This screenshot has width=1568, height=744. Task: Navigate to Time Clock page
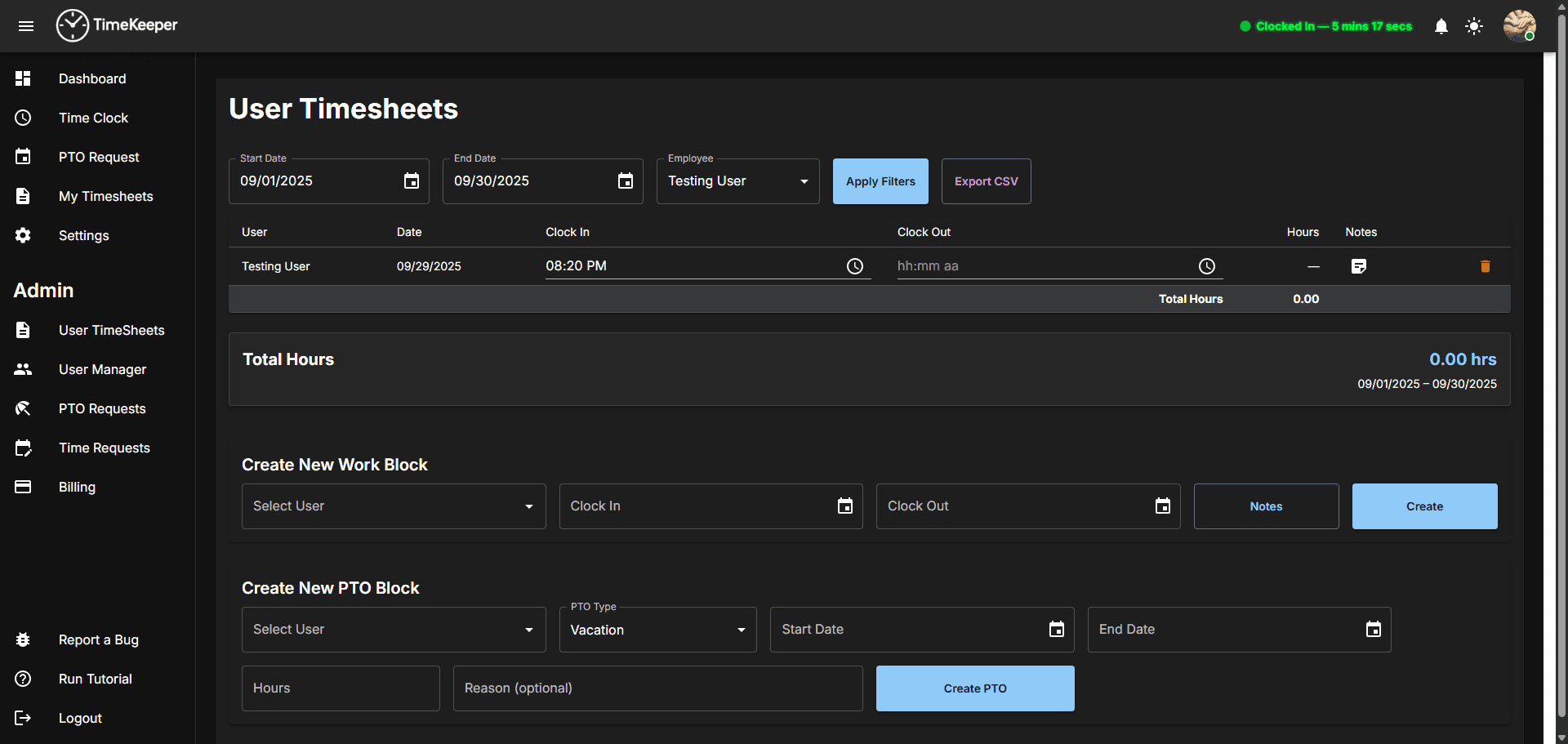[93, 118]
